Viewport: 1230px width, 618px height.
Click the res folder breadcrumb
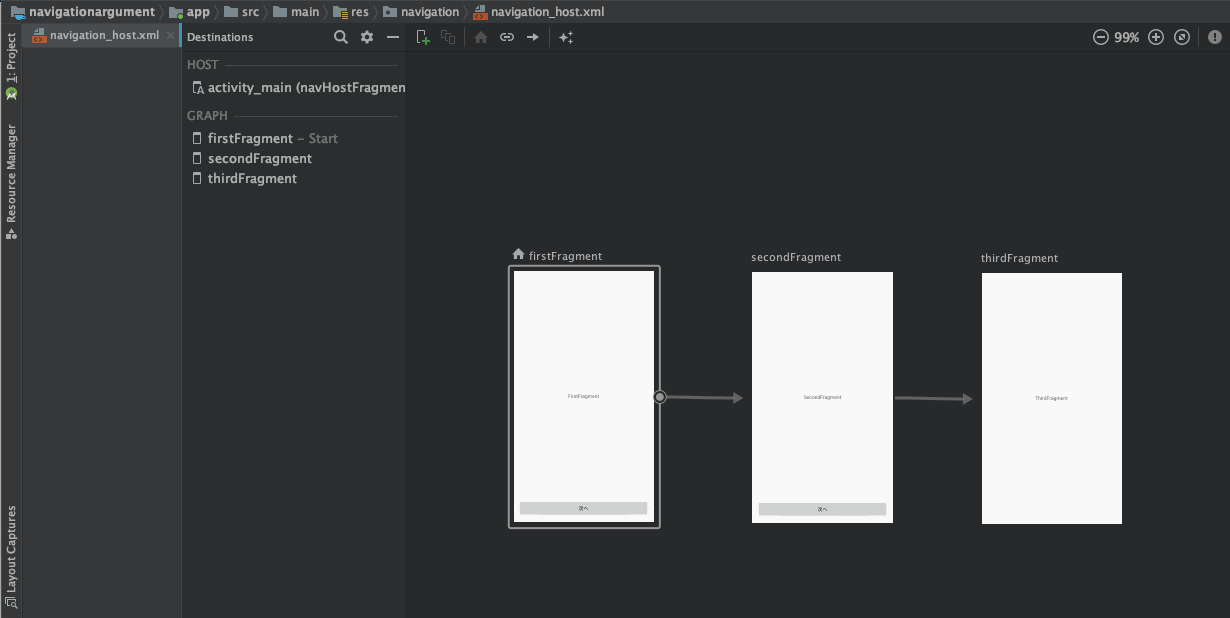pyautogui.click(x=351, y=12)
